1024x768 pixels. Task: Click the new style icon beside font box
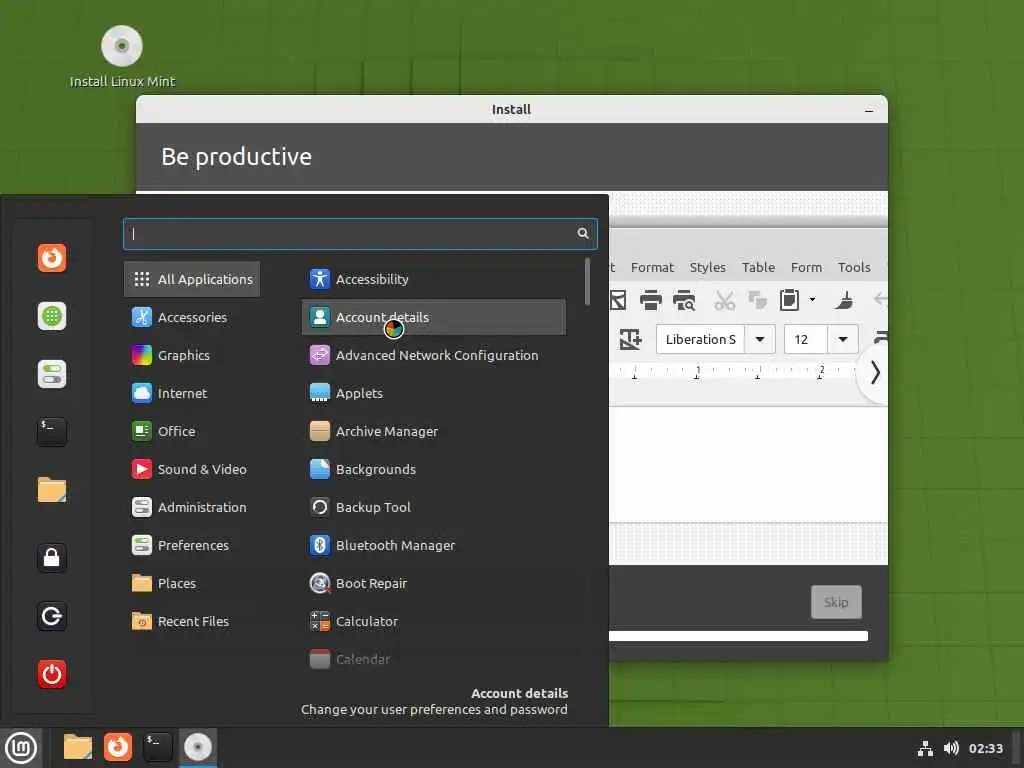point(630,339)
